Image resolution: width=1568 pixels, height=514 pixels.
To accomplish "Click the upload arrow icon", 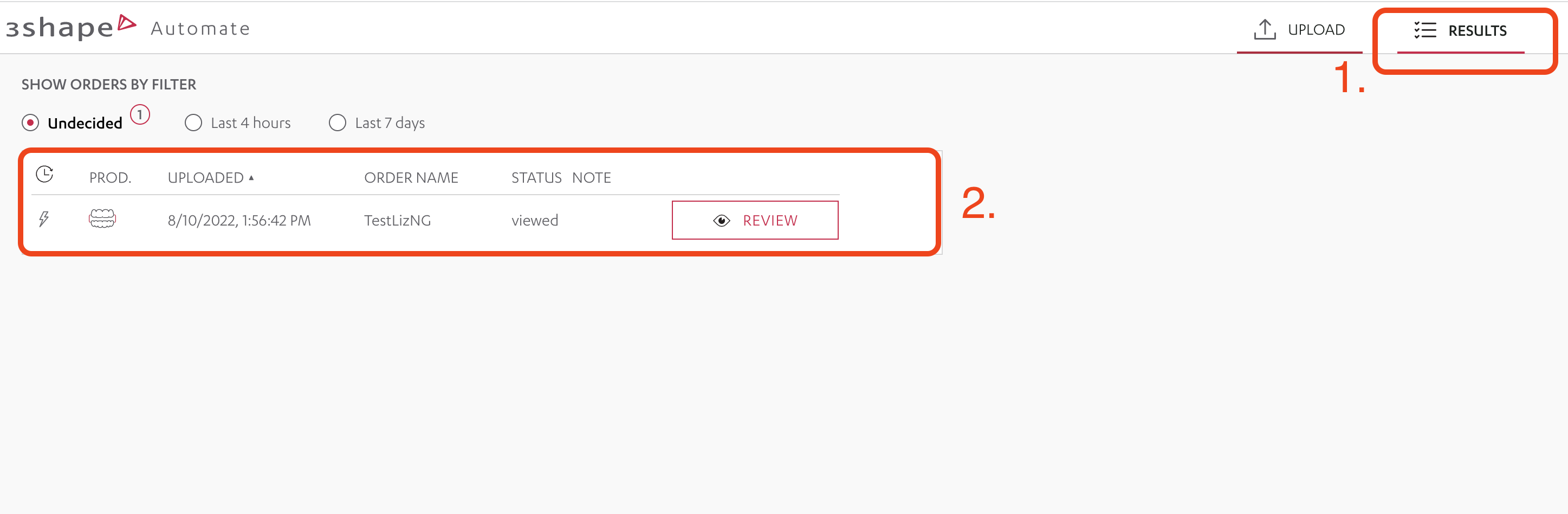I will point(1264,29).
